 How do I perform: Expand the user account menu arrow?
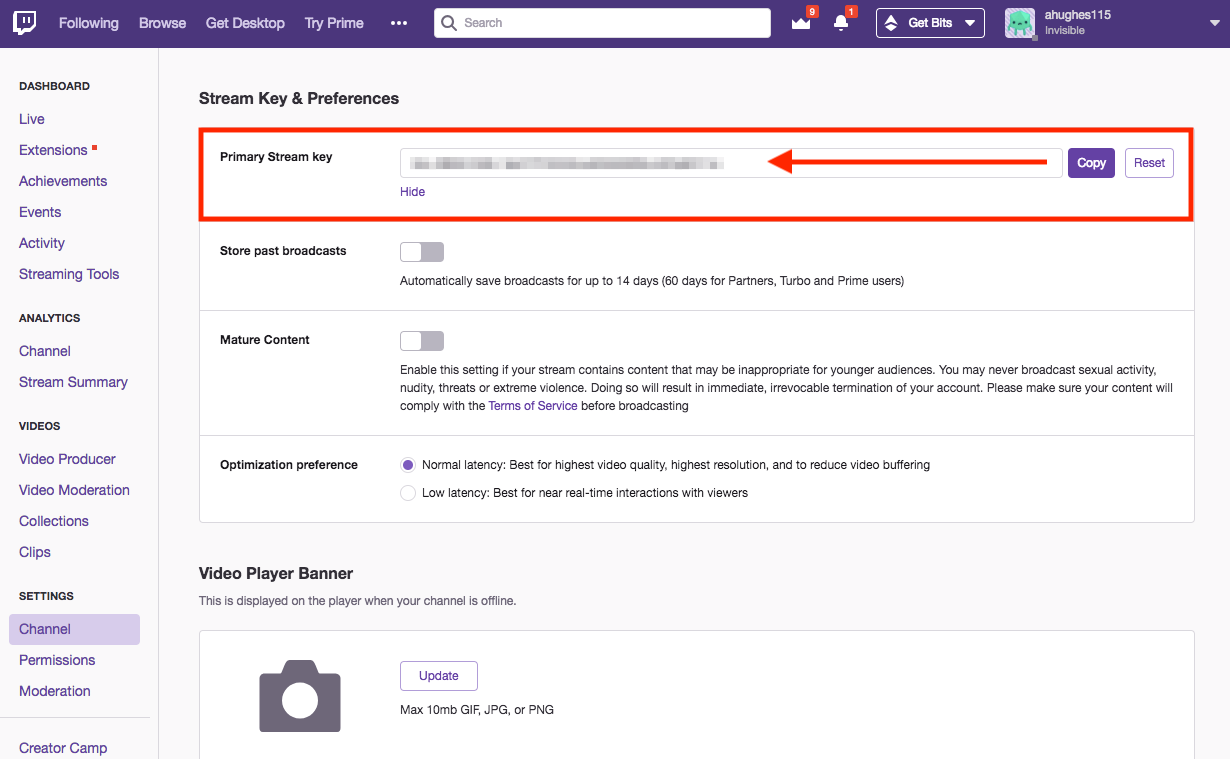[x=1214, y=23]
